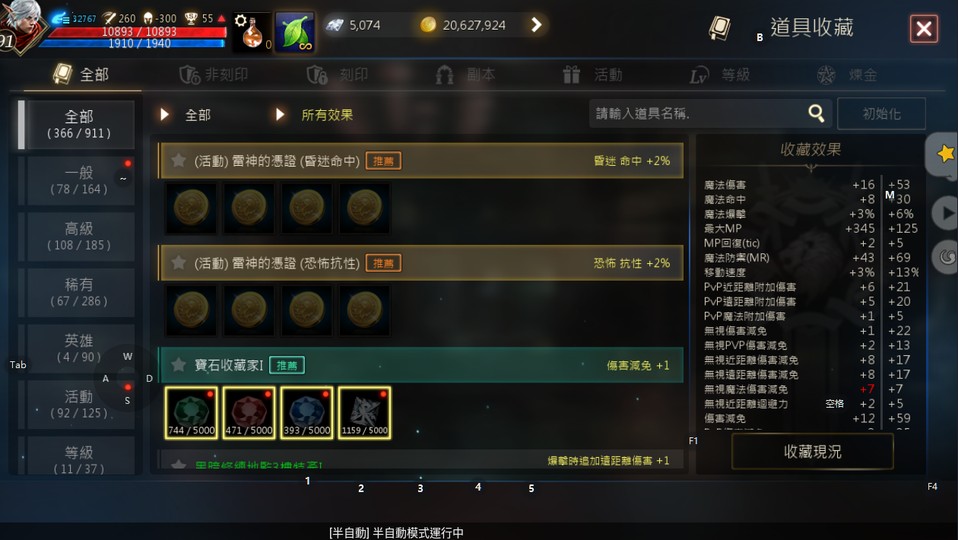
Task: Expand the 全部 category filter dropdown
Action: 186,115
